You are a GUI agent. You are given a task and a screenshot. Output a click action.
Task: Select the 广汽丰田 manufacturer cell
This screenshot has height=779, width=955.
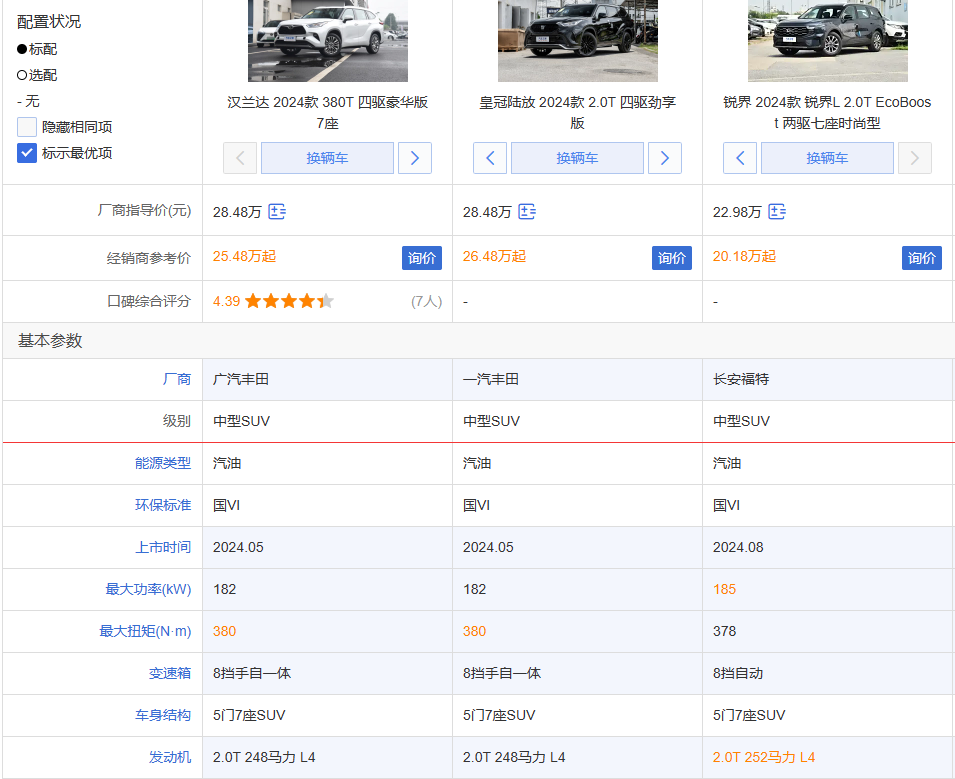point(327,379)
